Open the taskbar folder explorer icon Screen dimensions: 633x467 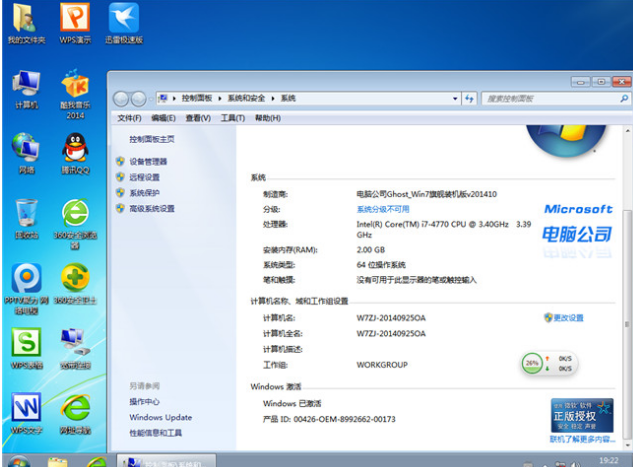tap(57, 462)
